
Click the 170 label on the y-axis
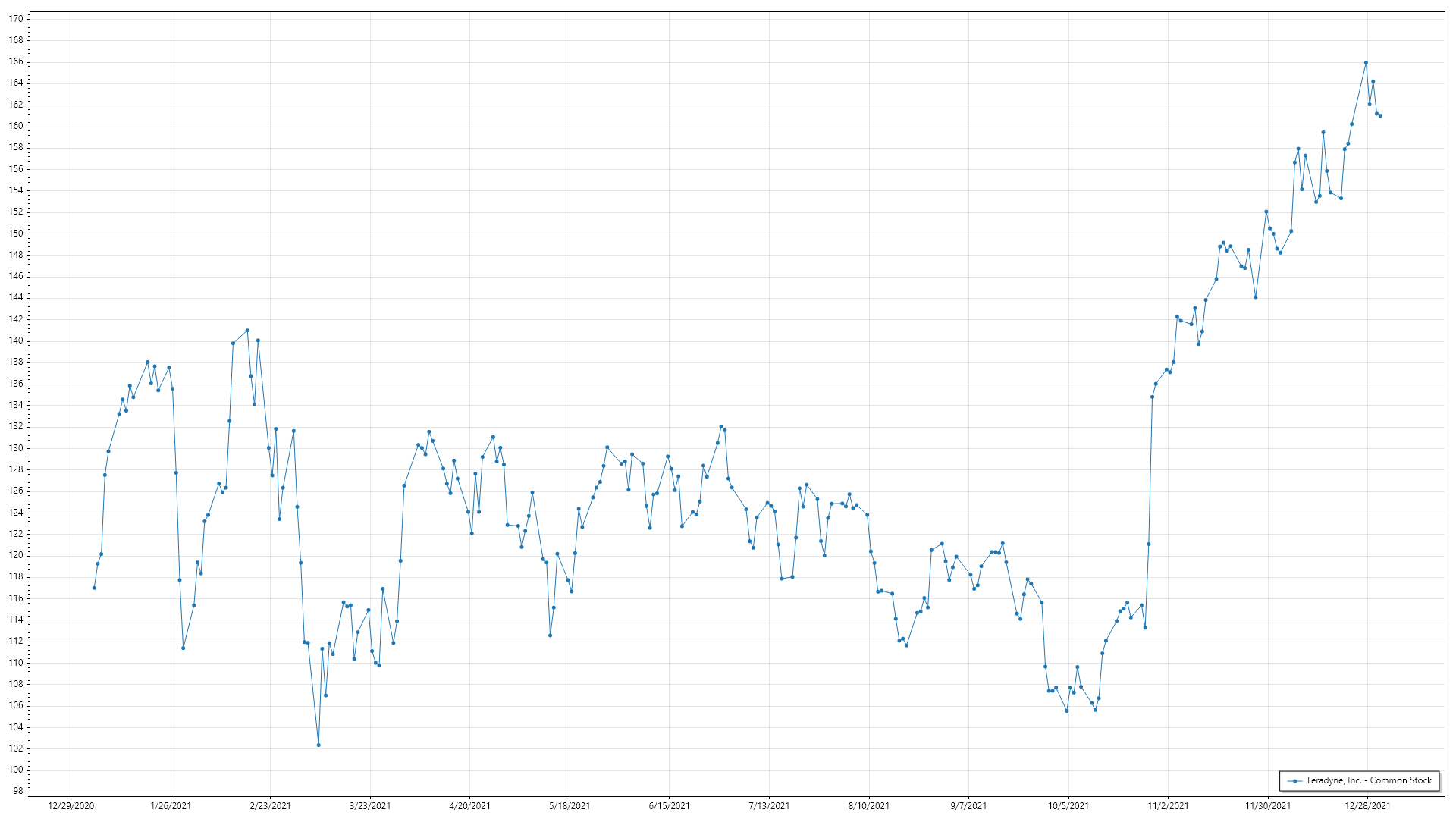(x=16, y=19)
